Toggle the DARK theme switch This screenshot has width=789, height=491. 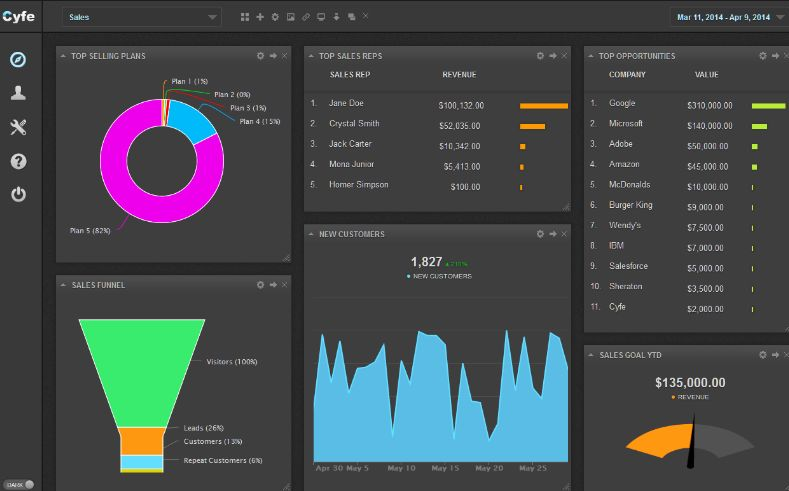tap(21, 484)
